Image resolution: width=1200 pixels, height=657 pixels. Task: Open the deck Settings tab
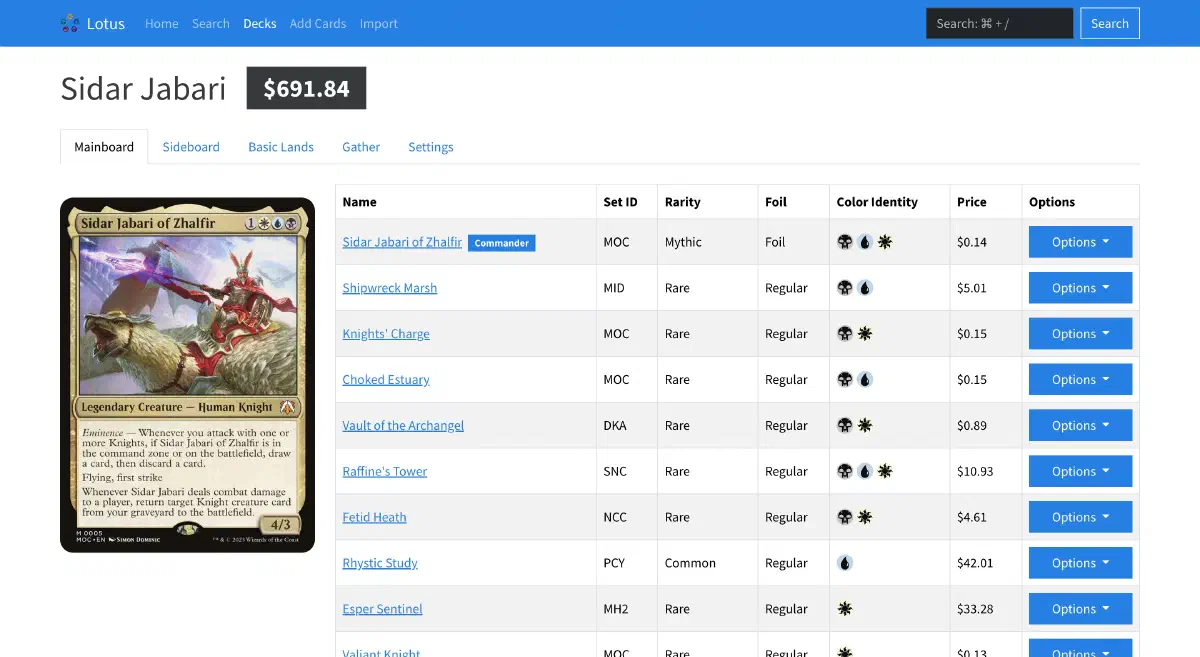pyautogui.click(x=431, y=147)
